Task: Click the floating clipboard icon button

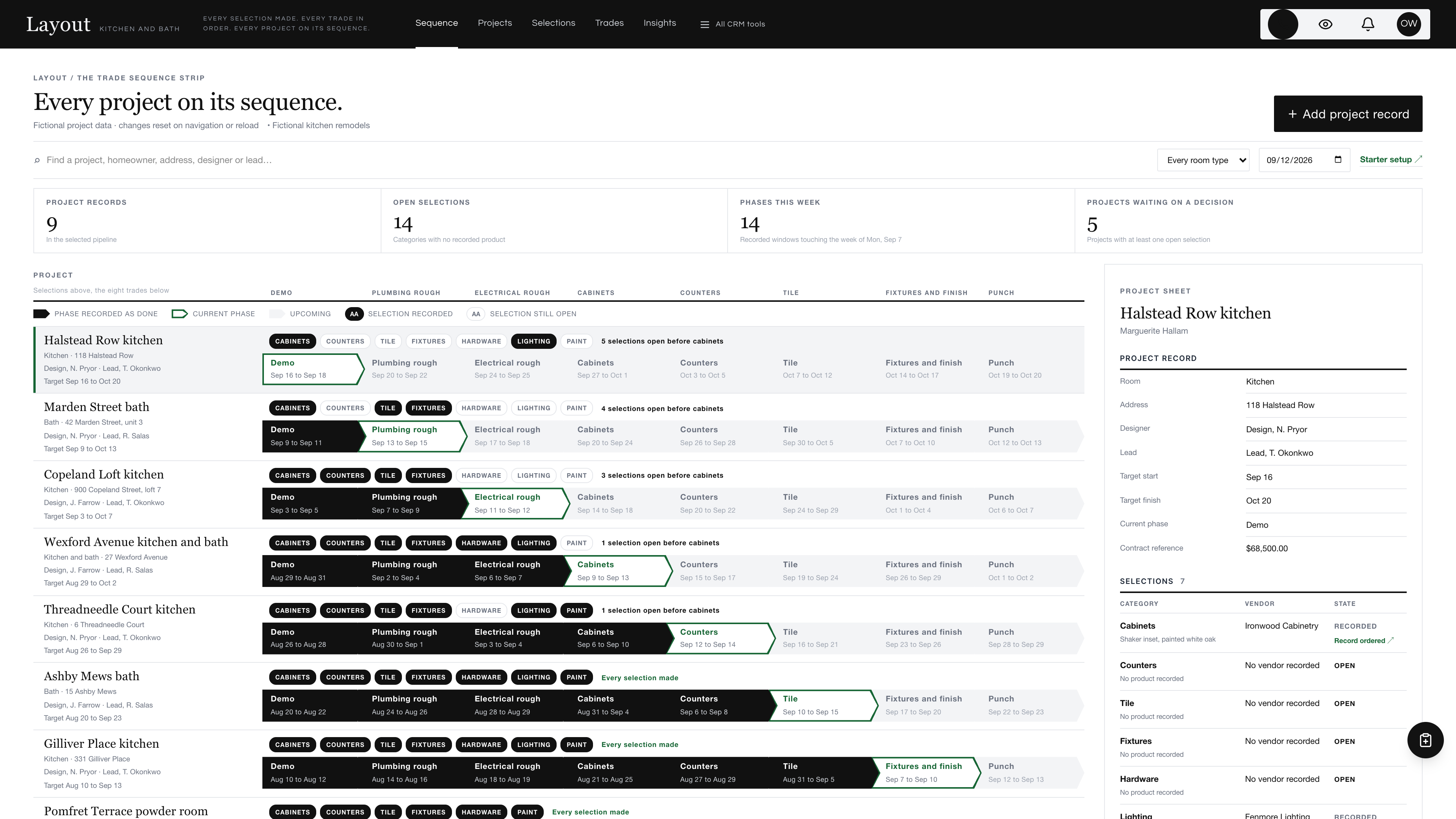Action: (x=1425, y=740)
